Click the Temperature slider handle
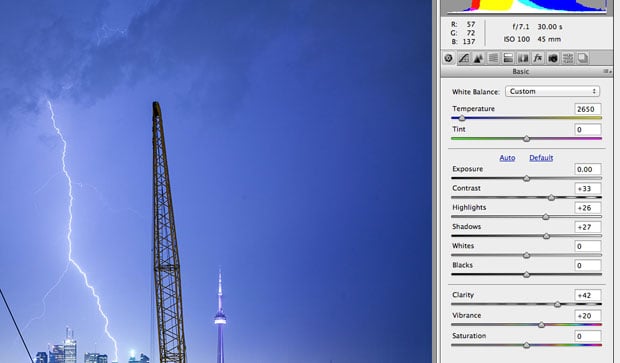This screenshot has height=363, width=620. [461, 118]
